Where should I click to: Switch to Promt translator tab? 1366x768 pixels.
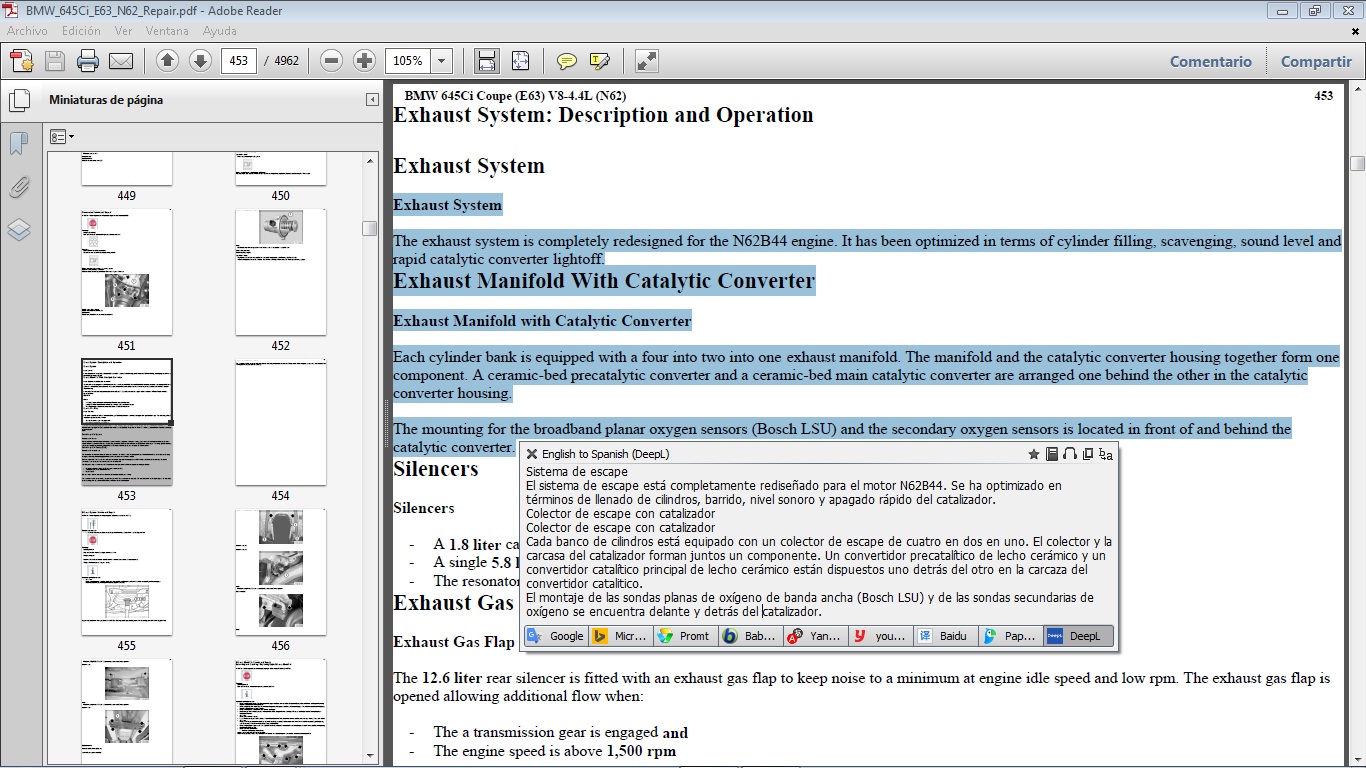click(686, 636)
